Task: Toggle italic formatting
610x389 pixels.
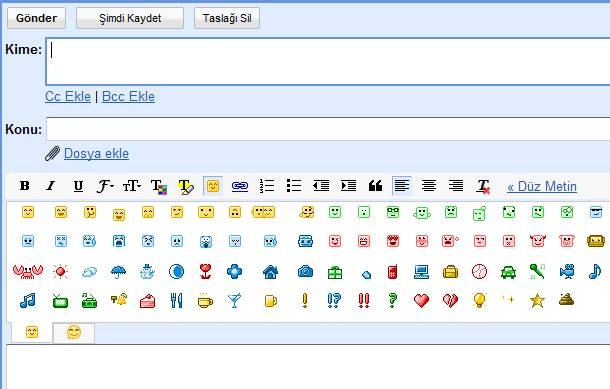Action: 51,186
